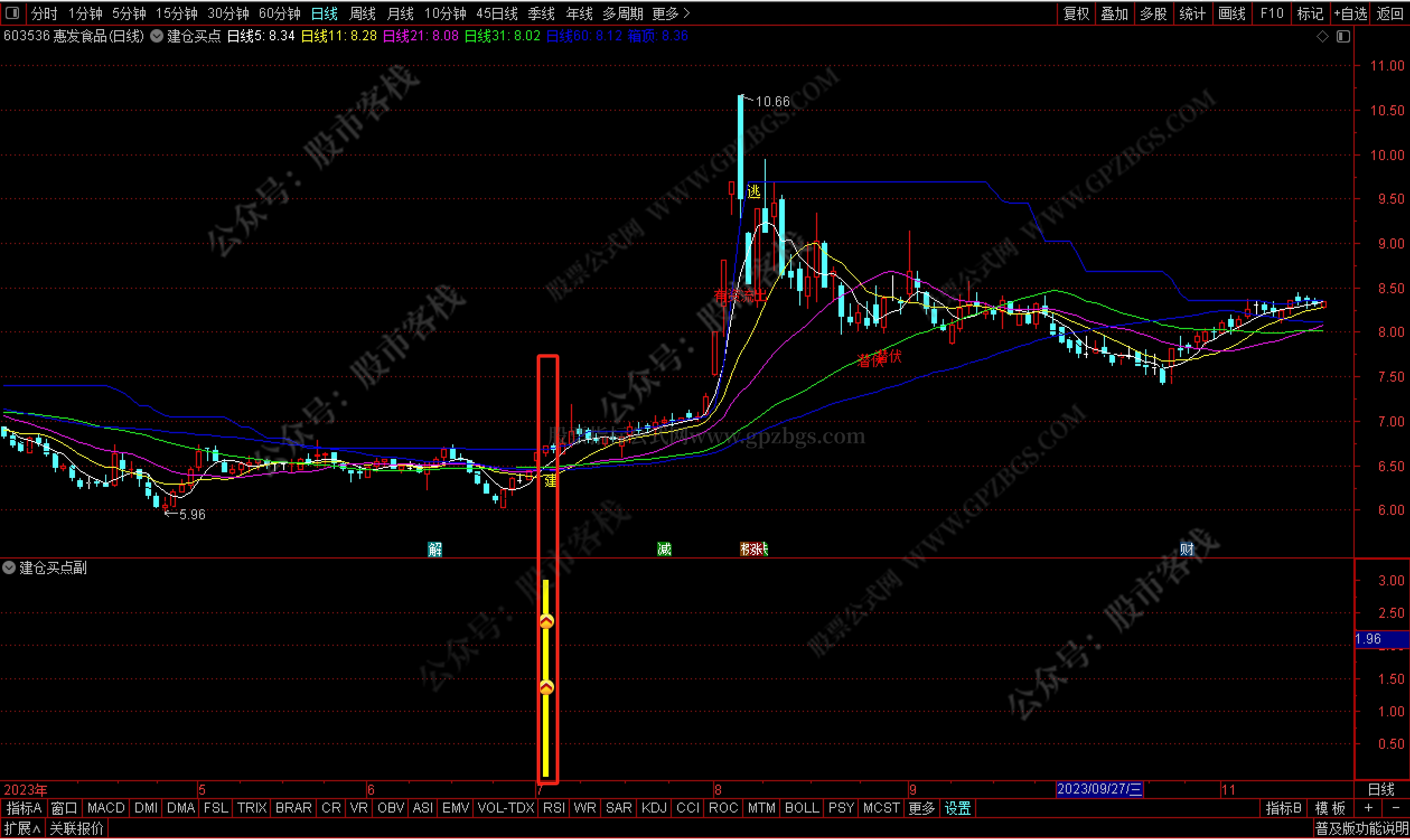This screenshot has width=1410, height=840.
Task: Click the yellow 逃 signal label
Action: click(753, 192)
